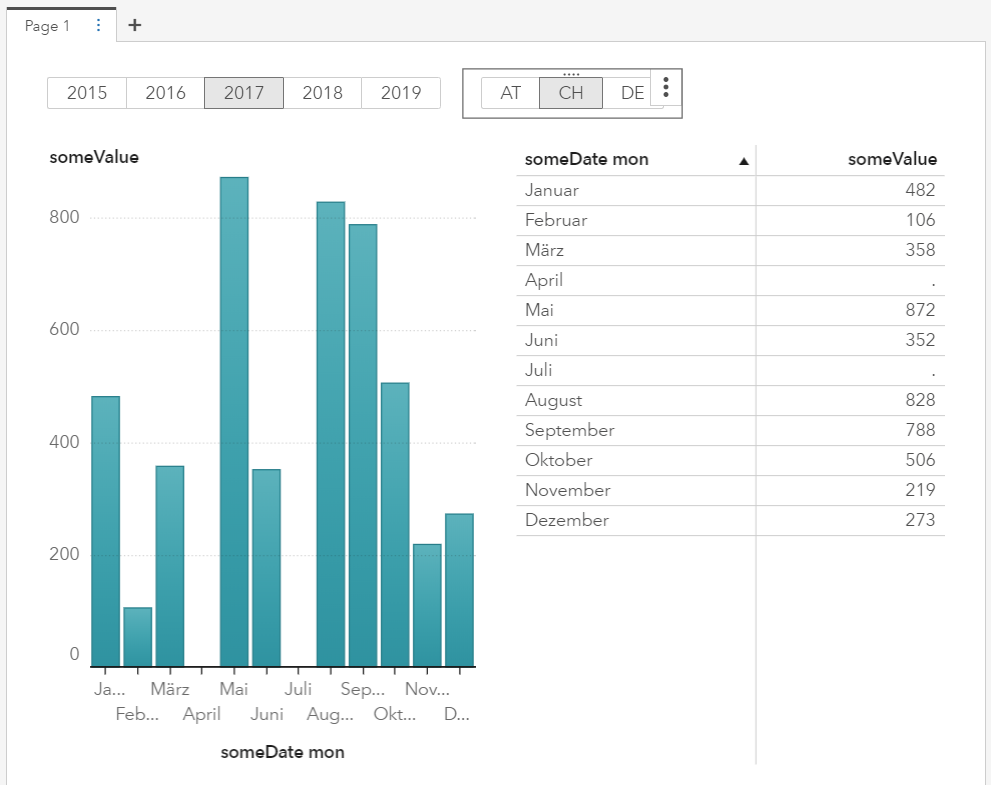The image size is (991, 785).
Task: Select the year 2019
Action: click(x=400, y=93)
